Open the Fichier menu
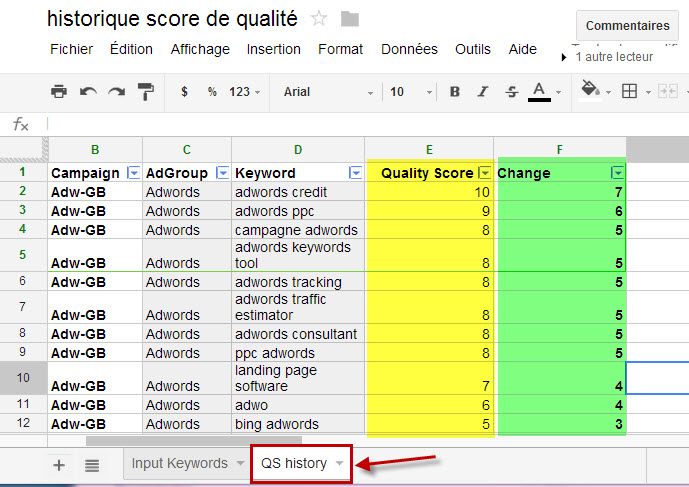The width and height of the screenshot is (689, 487). 72,49
